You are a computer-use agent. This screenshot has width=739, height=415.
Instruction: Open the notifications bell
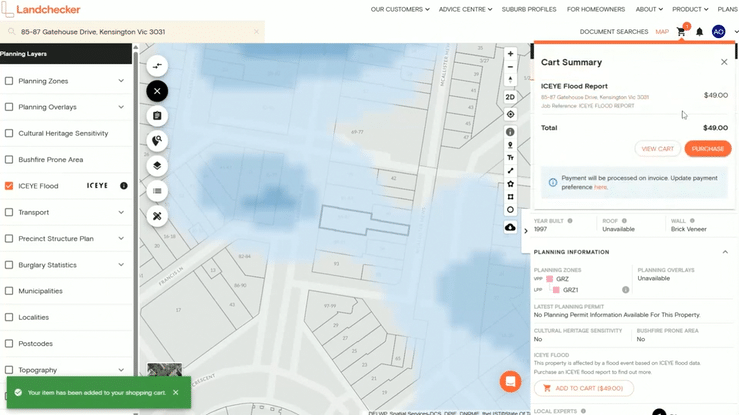699,32
